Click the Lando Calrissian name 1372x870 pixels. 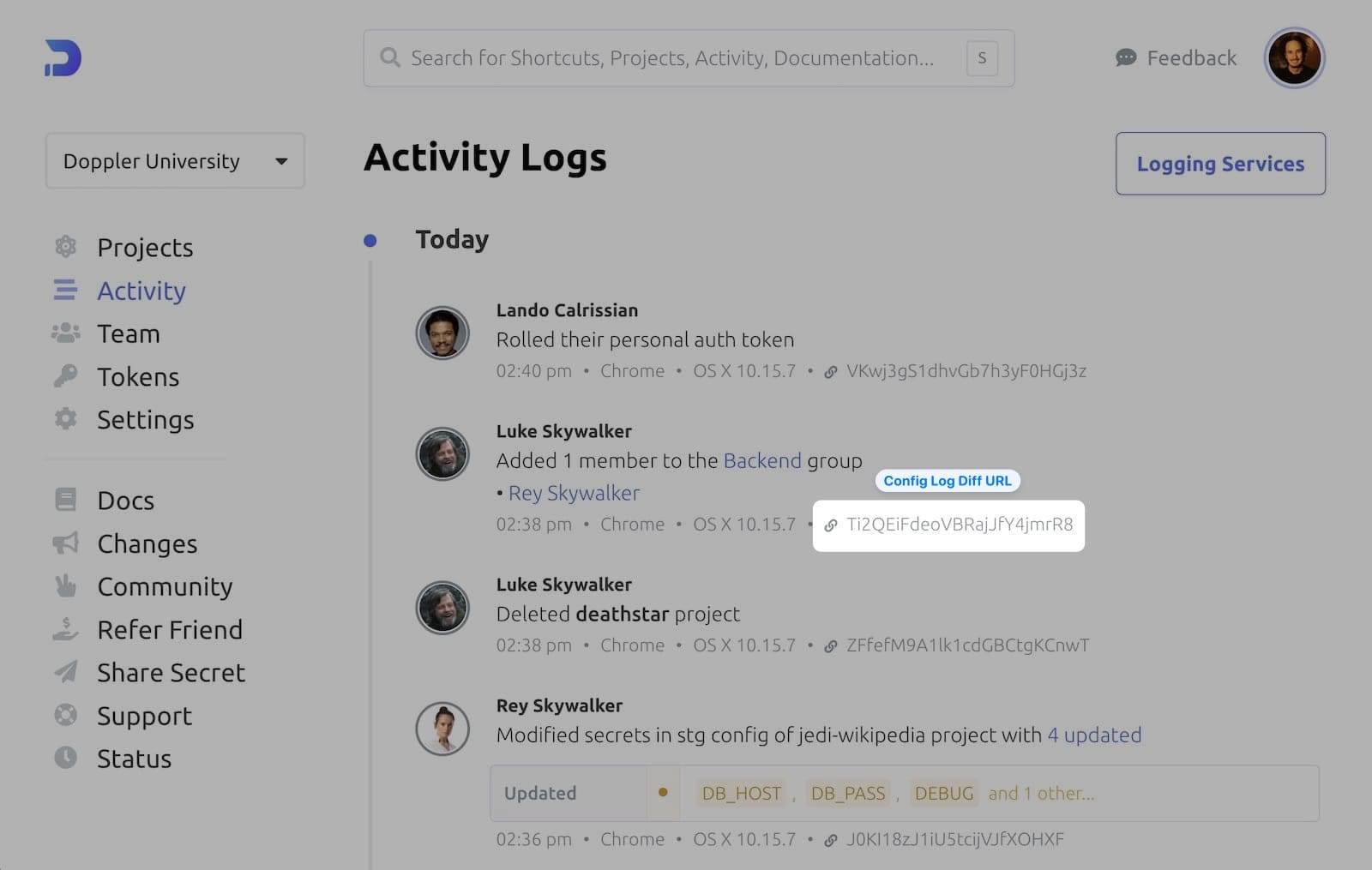(567, 310)
